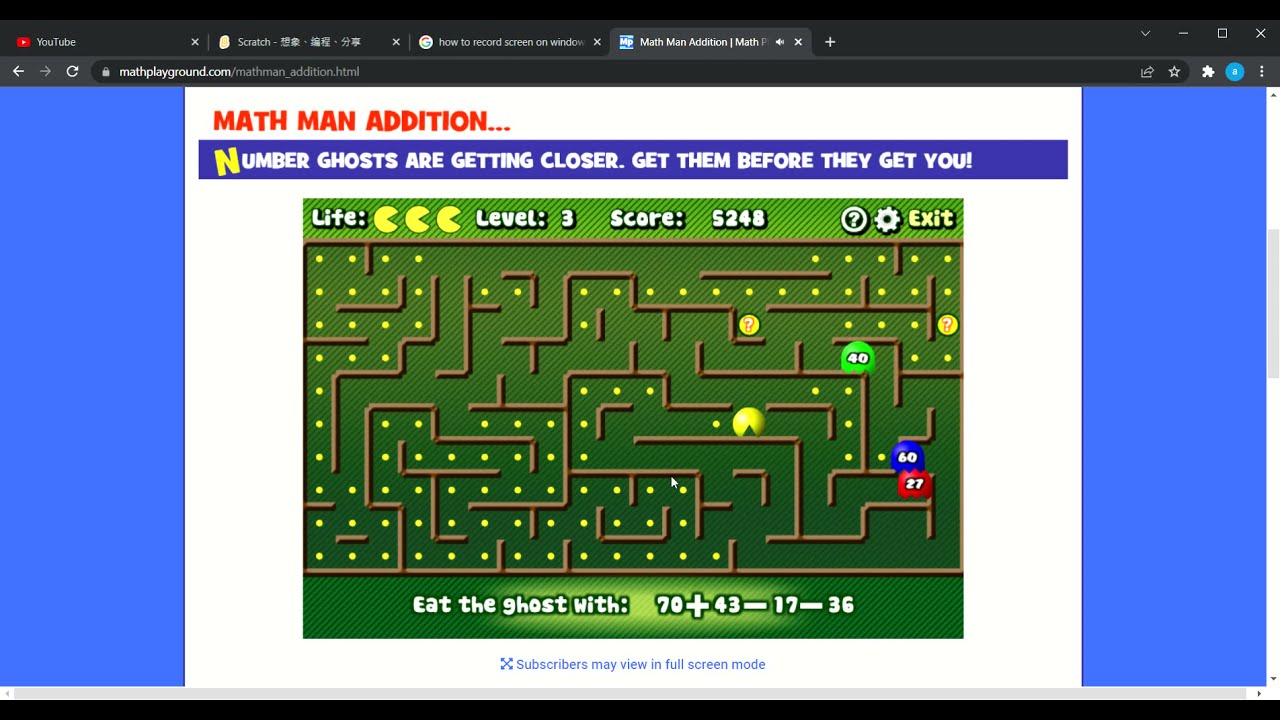Click the Math Man Addition heading
The height and width of the screenshot is (720, 1280).
click(362, 122)
